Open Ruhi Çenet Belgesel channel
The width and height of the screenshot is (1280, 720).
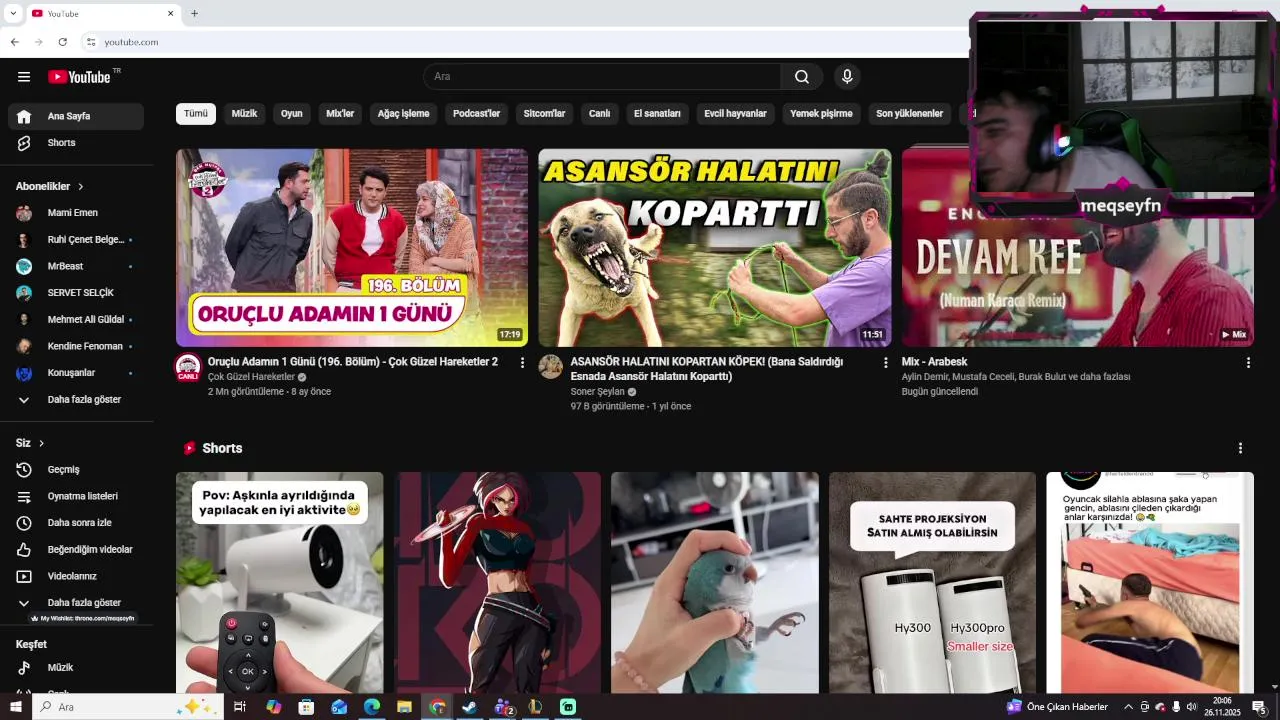coord(76,240)
